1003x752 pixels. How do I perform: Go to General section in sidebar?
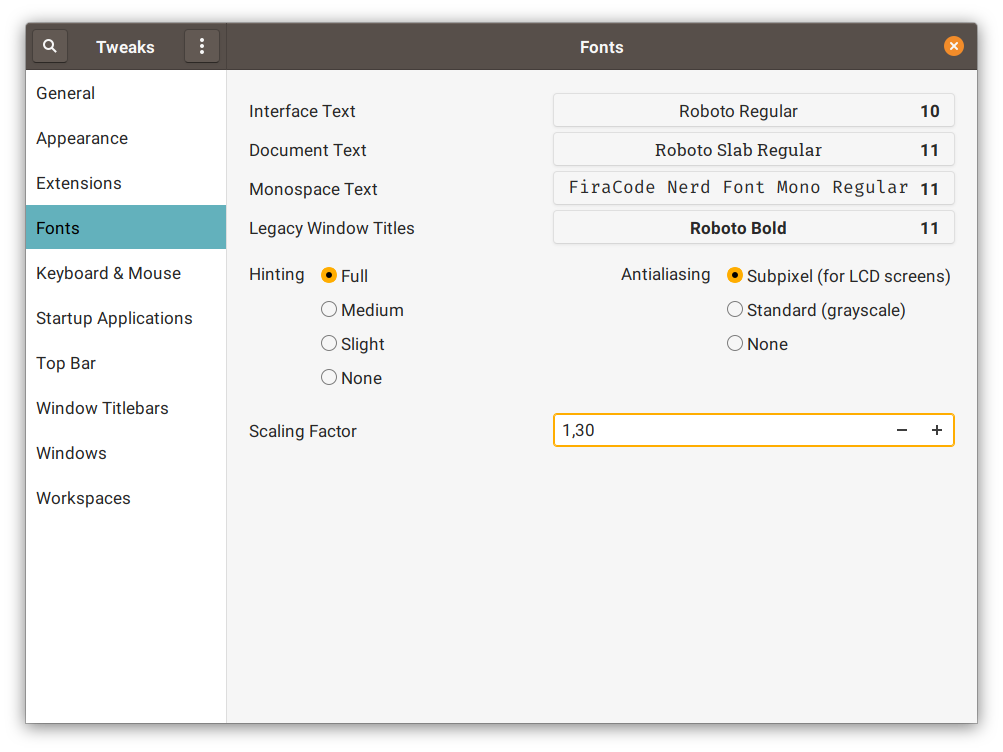point(126,93)
